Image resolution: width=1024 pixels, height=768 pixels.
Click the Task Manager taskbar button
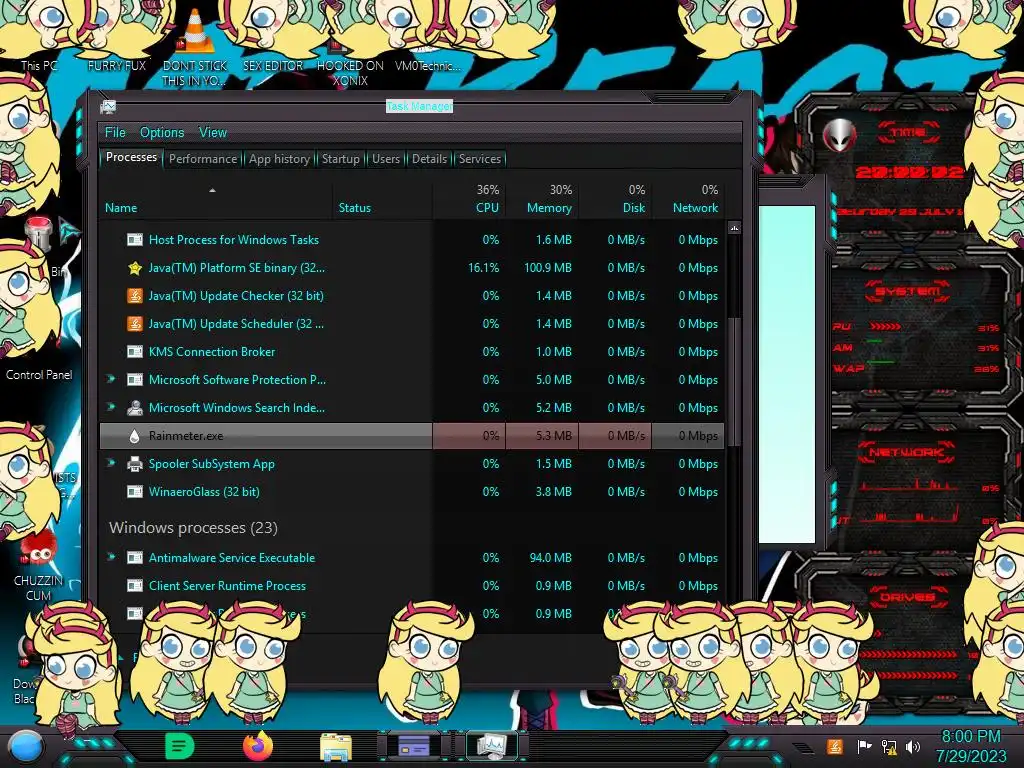491,746
